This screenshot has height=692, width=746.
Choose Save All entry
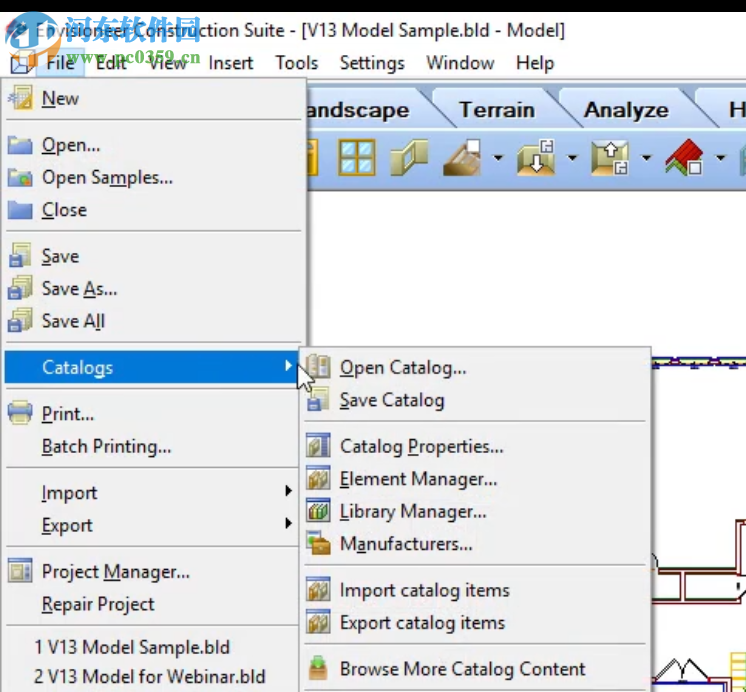(152, 320)
